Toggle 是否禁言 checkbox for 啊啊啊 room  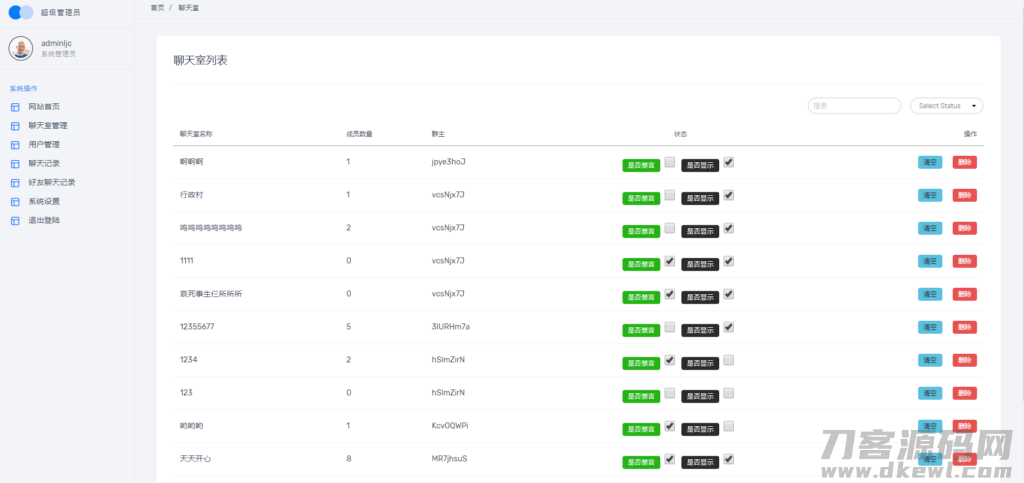(669, 163)
